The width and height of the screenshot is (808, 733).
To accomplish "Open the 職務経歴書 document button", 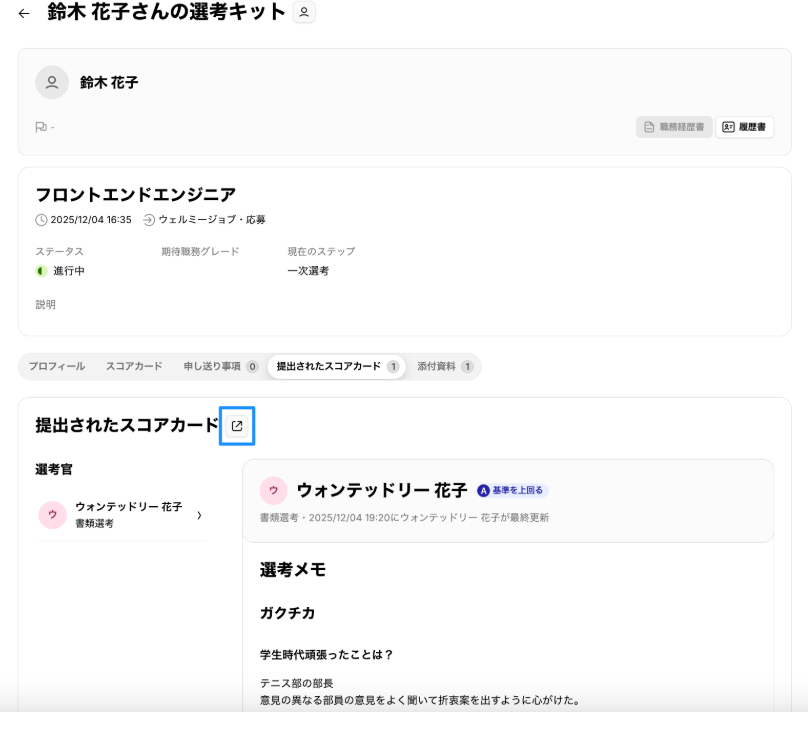I will pos(674,127).
